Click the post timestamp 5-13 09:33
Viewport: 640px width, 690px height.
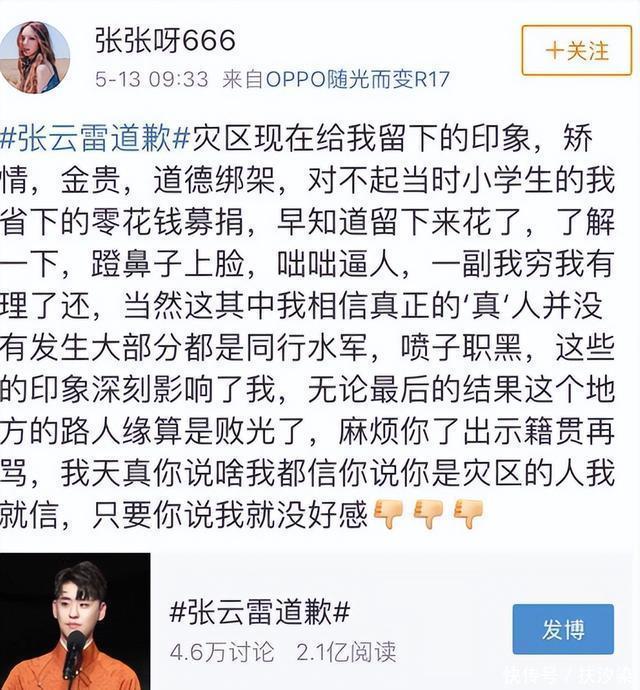tap(151, 80)
